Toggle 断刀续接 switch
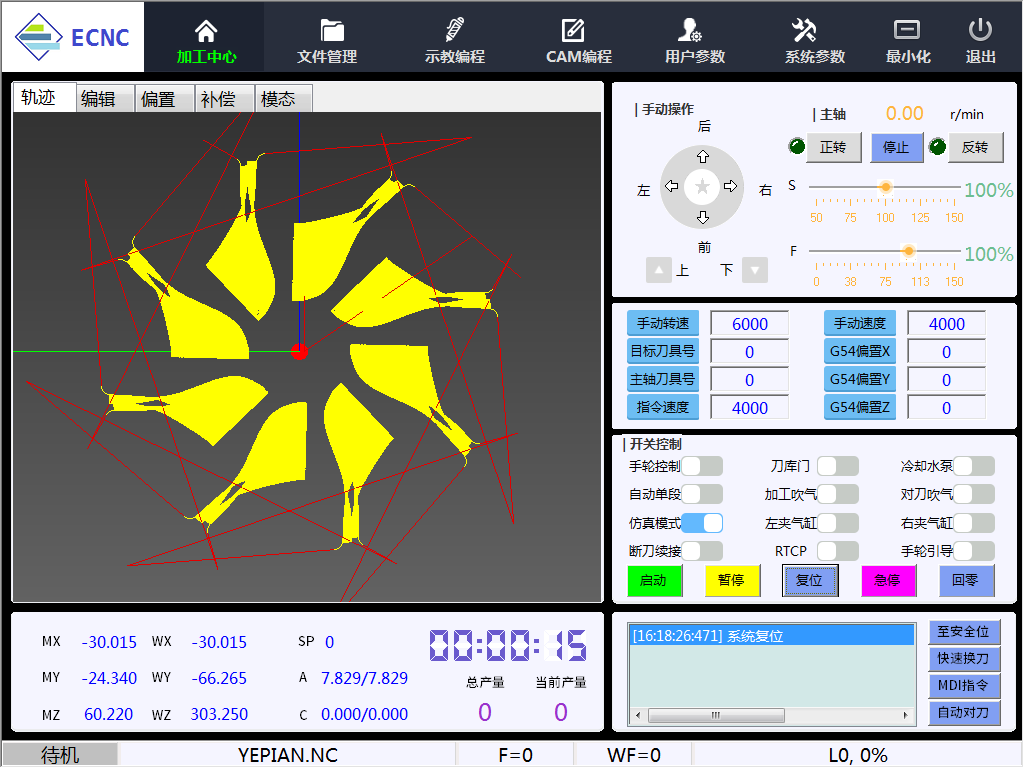The width and height of the screenshot is (1024, 768). 702,551
